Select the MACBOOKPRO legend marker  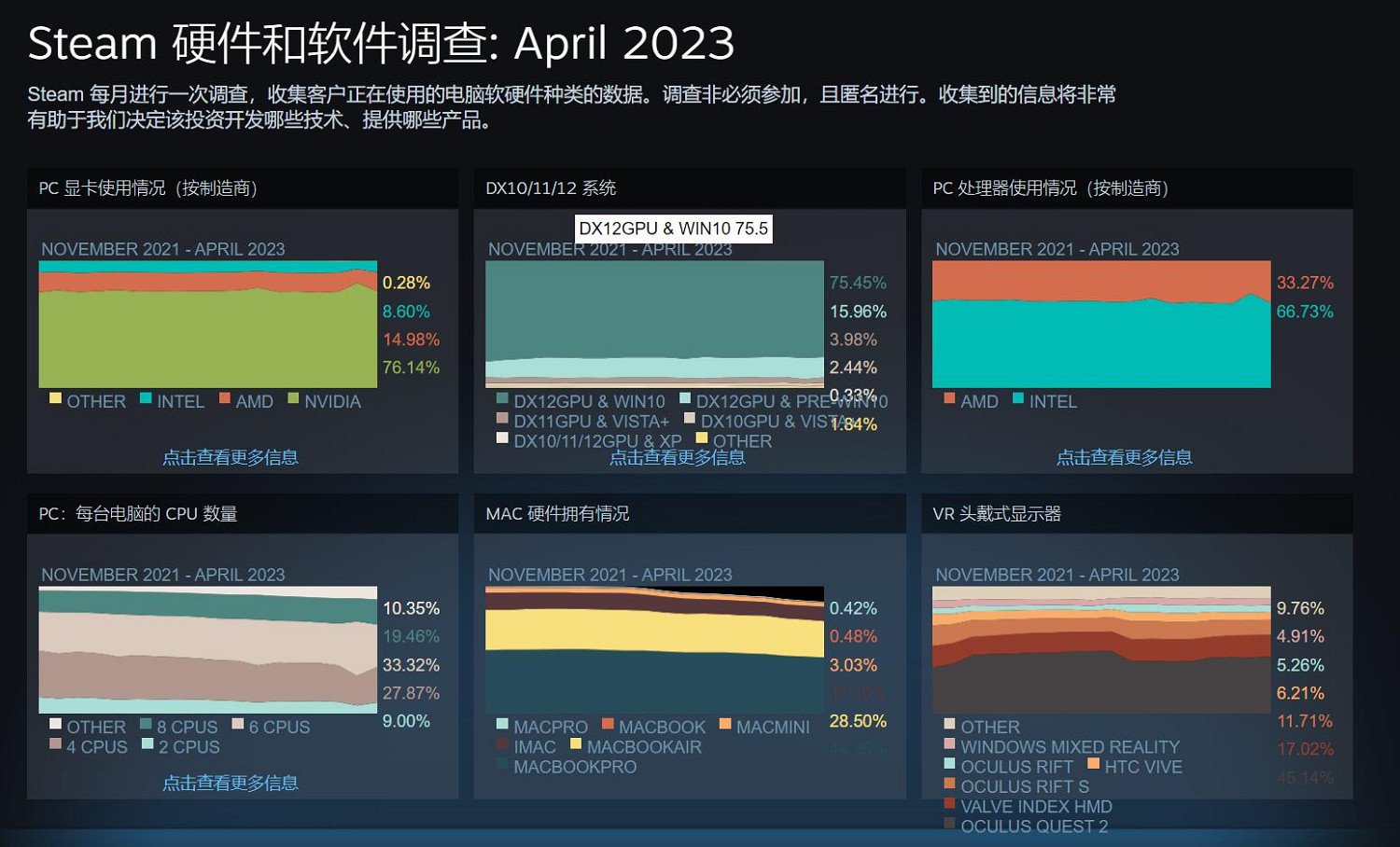pyautogui.click(x=502, y=765)
